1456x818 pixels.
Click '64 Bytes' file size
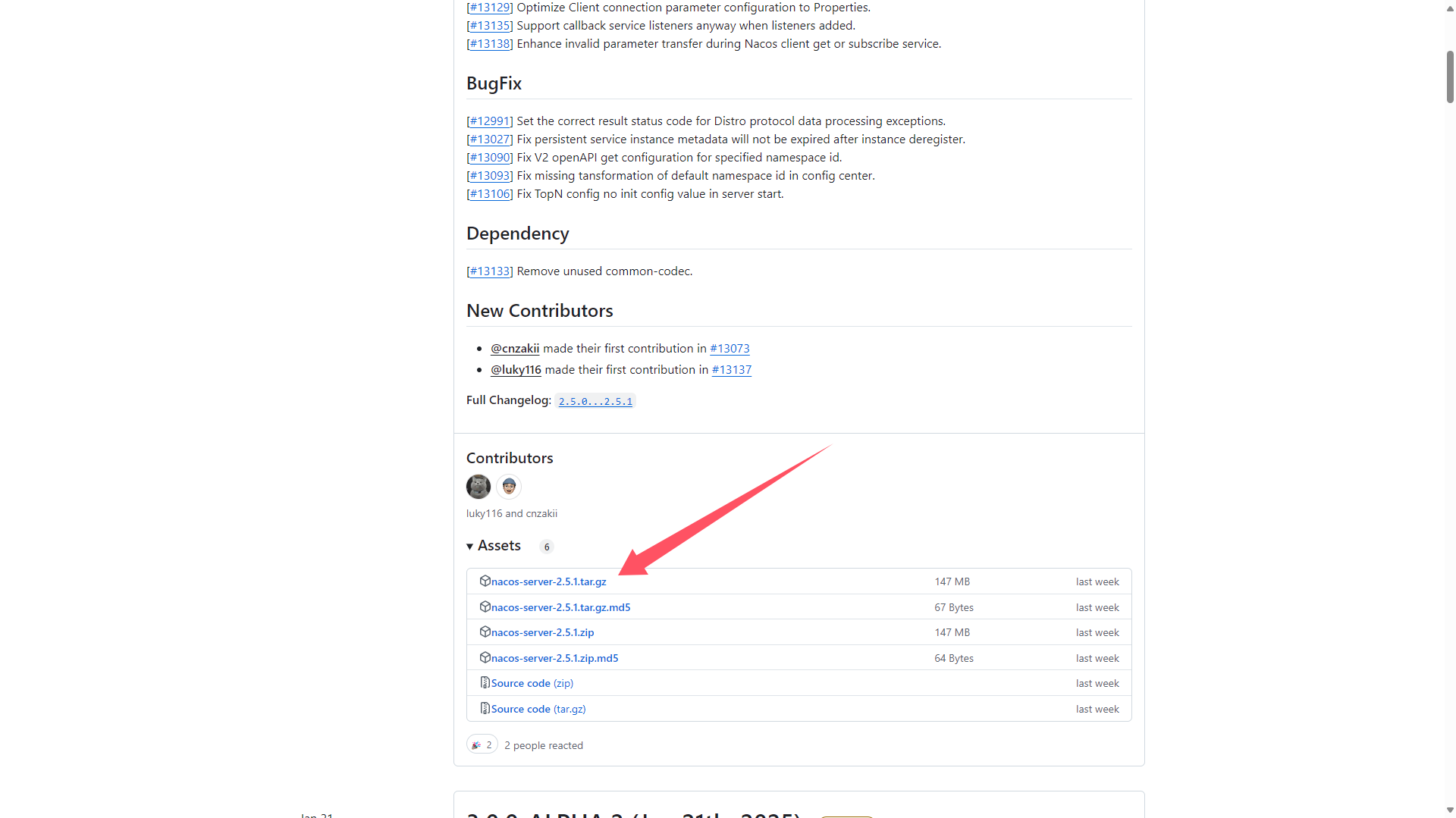click(x=954, y=658)
